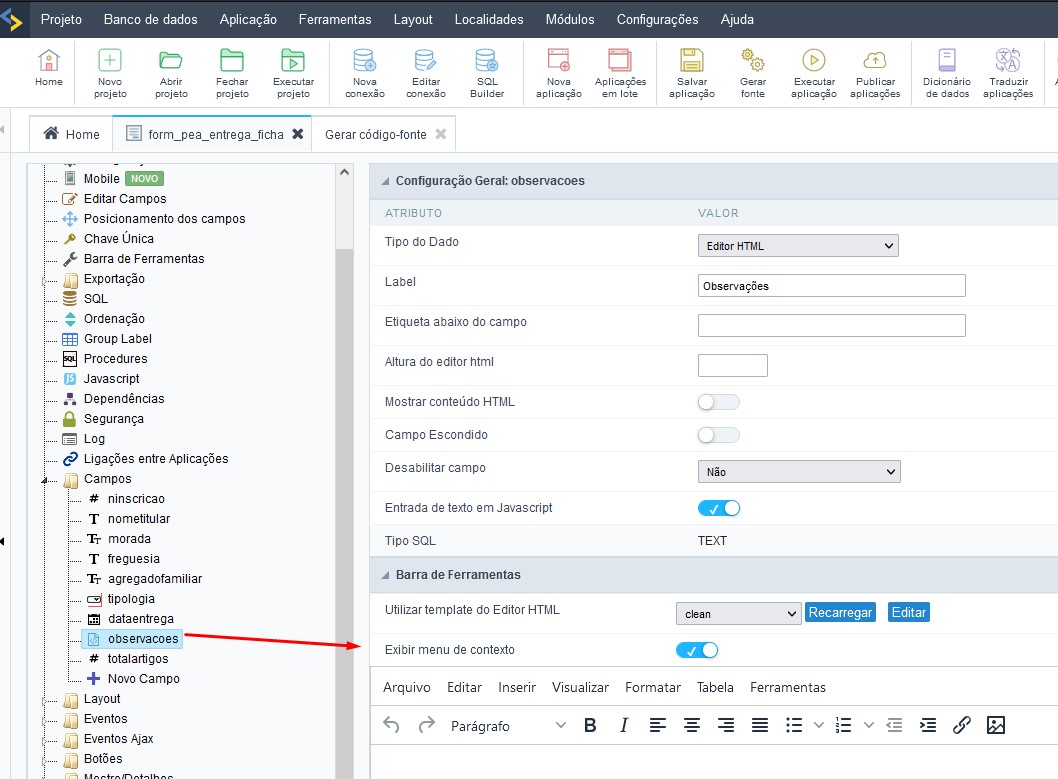Open the Editar conexão tool
Image resolution: width=1058 pixels, height=779 pixels.
click(x=426, y=74)
